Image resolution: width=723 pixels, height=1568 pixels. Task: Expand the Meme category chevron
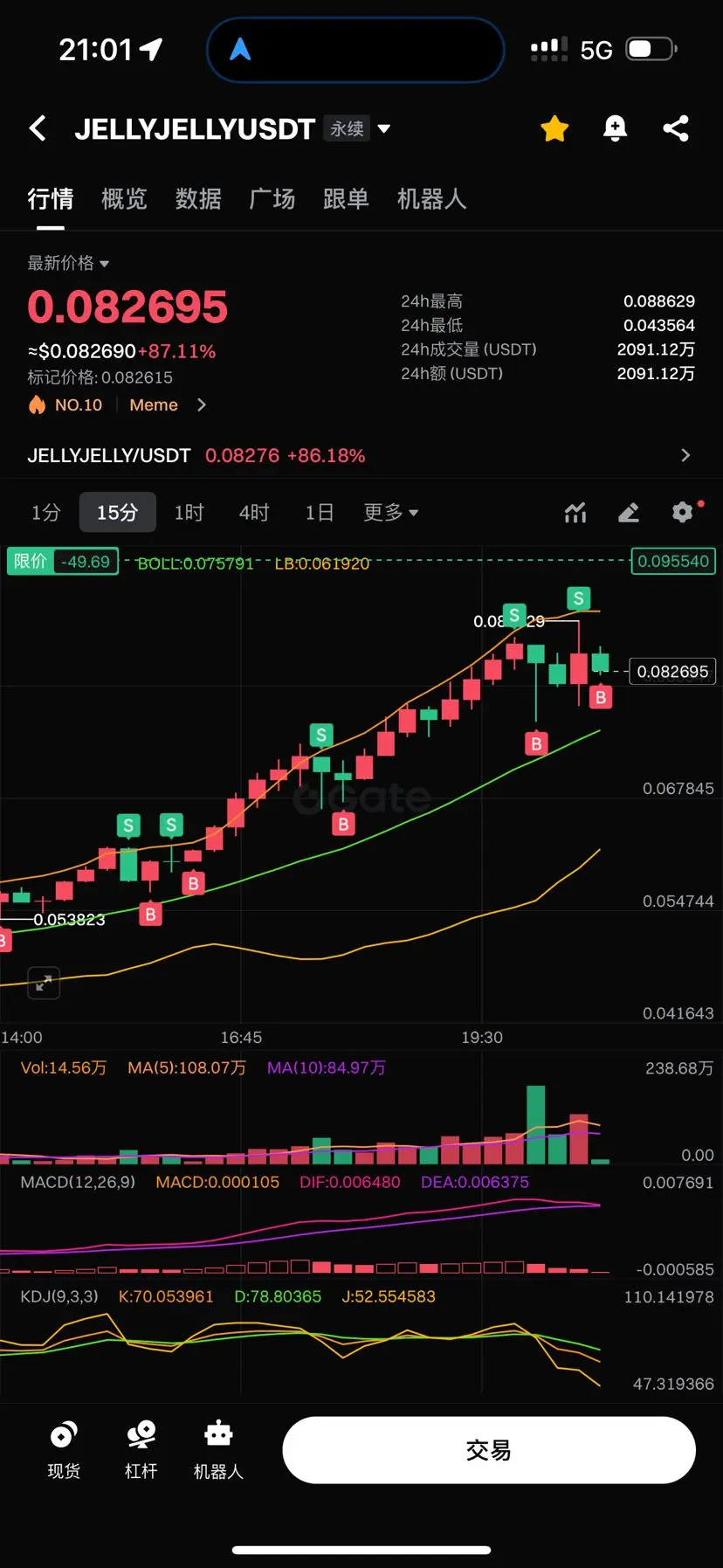(202, 404)
